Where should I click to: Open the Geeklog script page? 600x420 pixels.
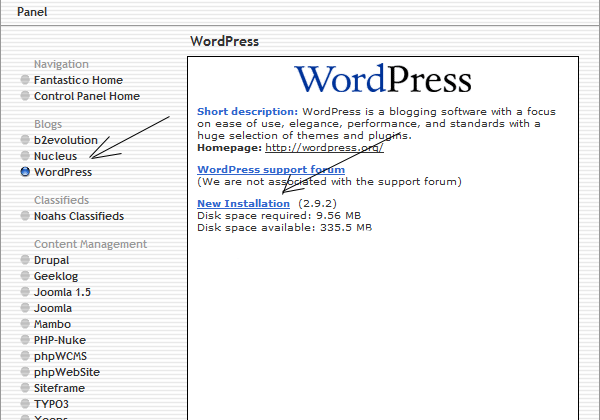click(56, 276)
